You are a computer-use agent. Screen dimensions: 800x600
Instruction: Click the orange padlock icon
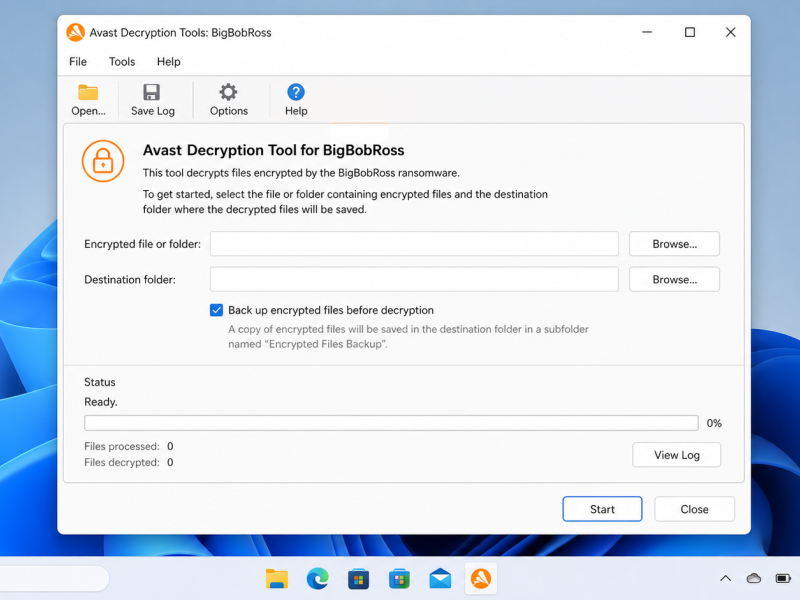click(103, 161)
